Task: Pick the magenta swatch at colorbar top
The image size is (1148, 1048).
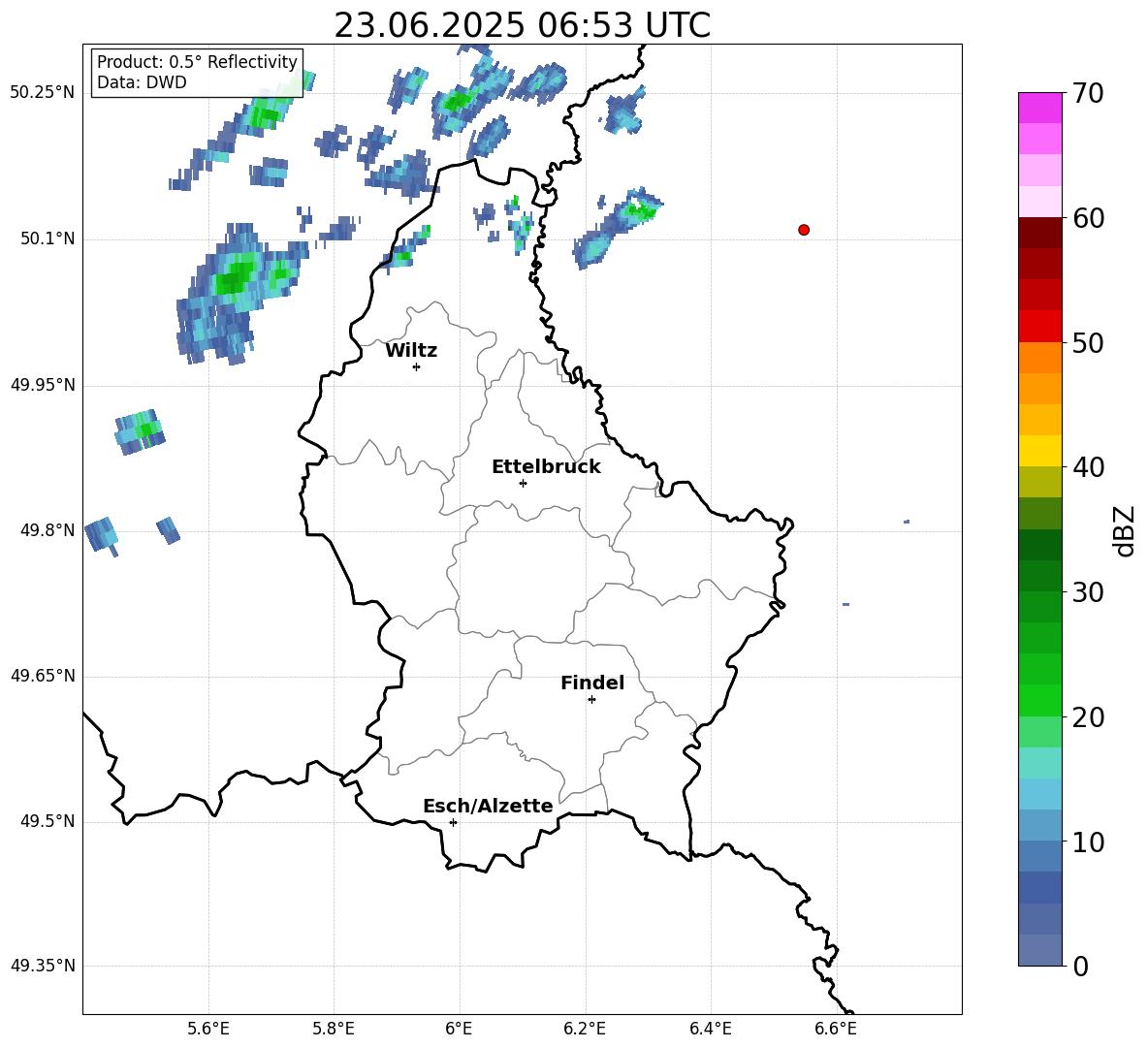Action: click(1040, 108)
